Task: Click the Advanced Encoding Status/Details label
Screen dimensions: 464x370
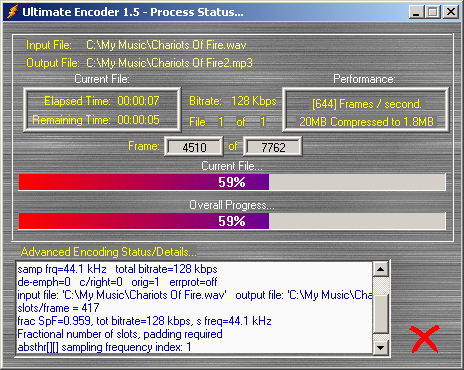Action: (x=108, y=252)
